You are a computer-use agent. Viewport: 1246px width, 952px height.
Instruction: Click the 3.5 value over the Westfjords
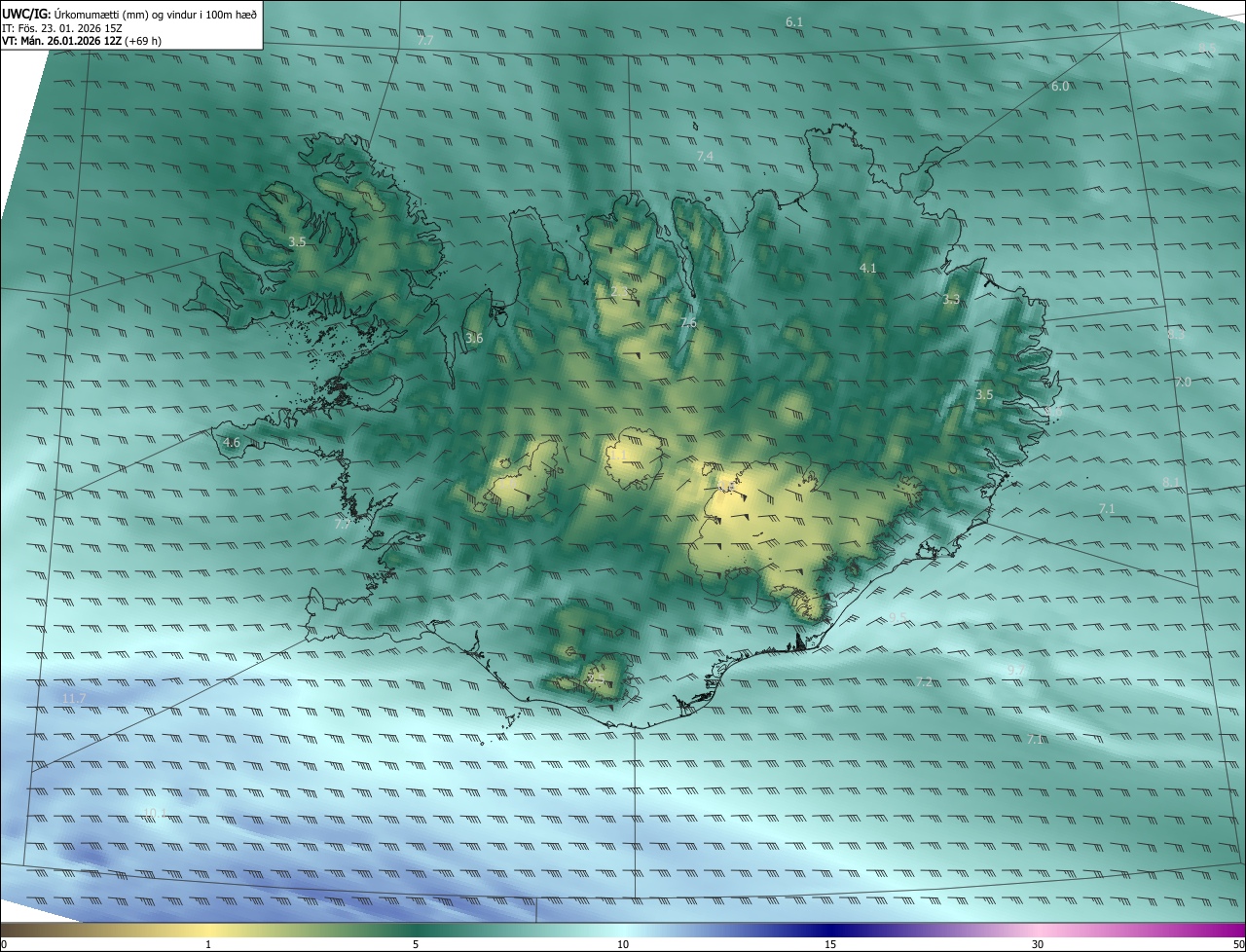coord(298,241)
